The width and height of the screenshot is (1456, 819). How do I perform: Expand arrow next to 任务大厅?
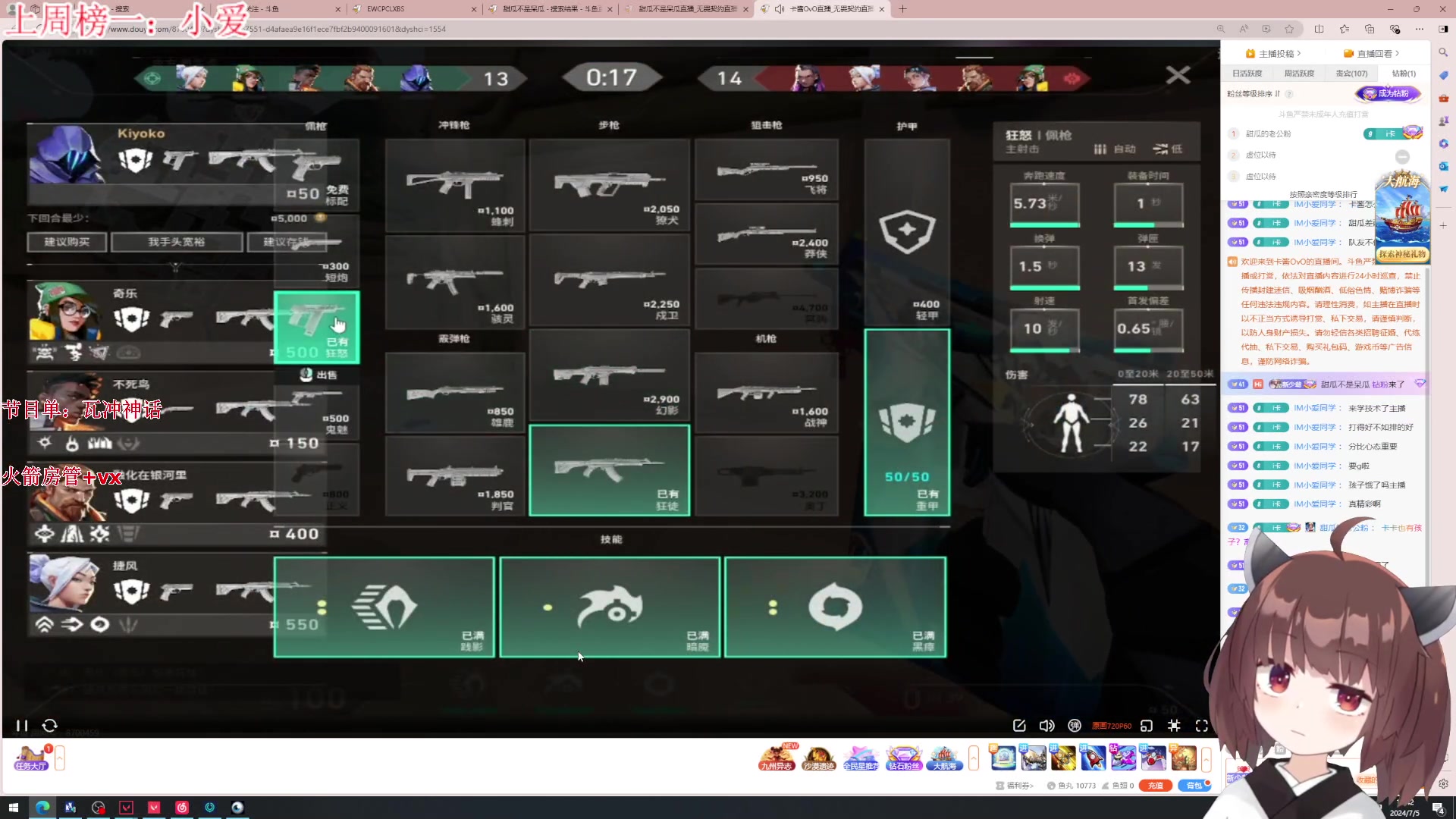(60, 758)
